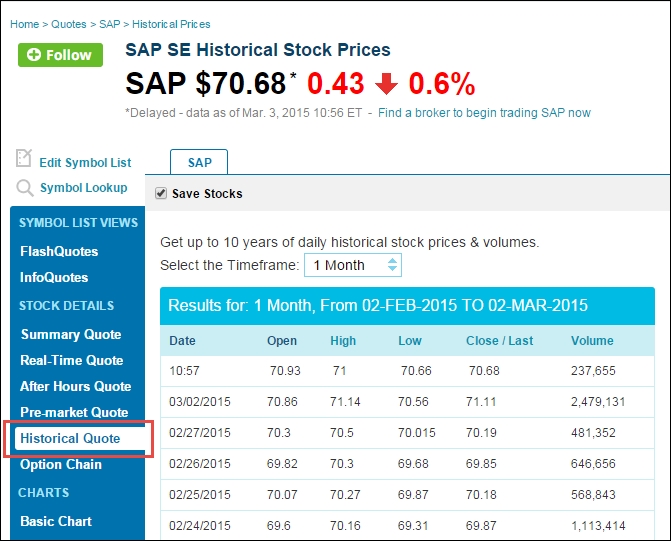
Task: Click the date 02/25/2015 cell
Action: 200,495
